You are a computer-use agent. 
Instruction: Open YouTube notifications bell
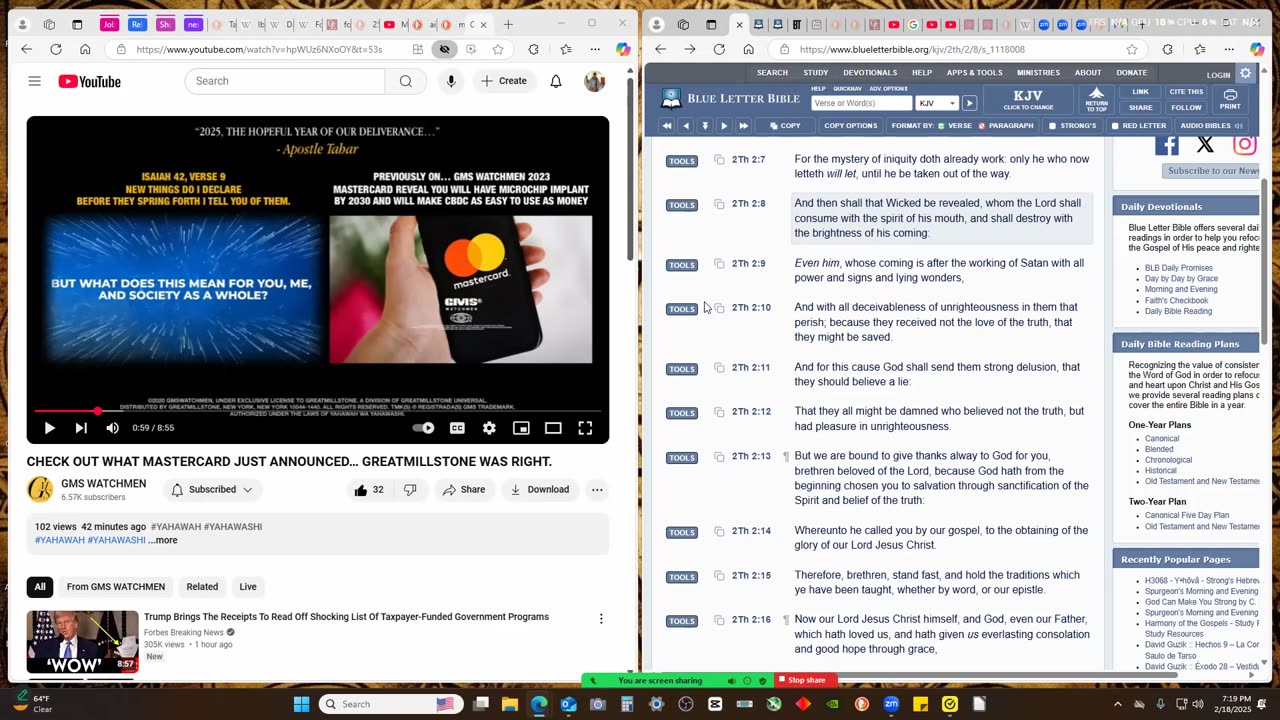pos(556,81)
